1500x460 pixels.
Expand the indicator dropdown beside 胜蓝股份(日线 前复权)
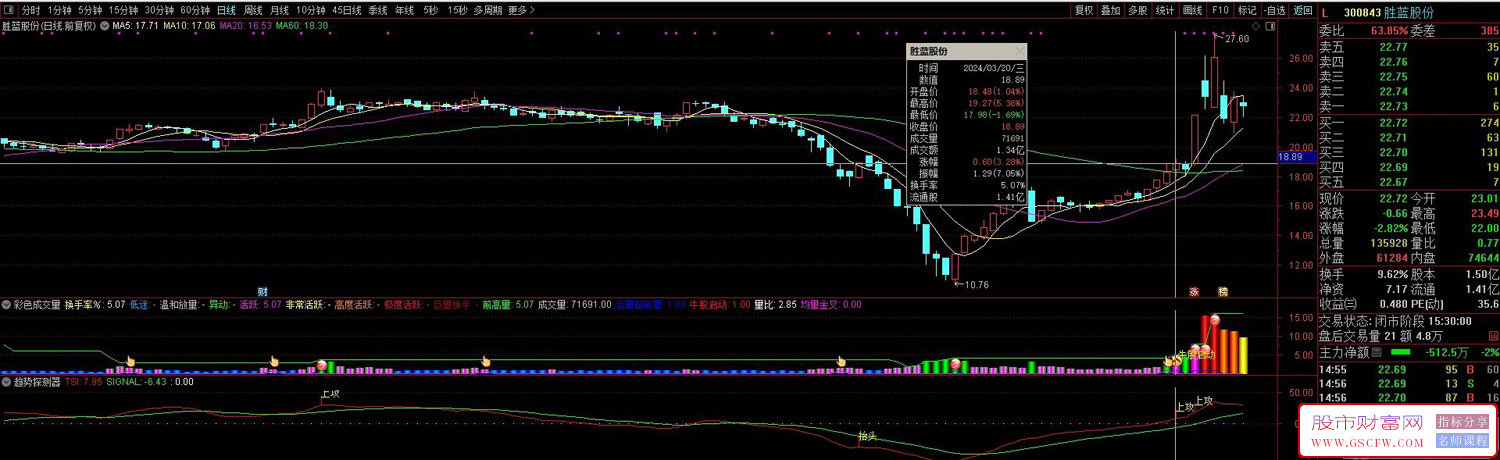(x=105, y=26)
